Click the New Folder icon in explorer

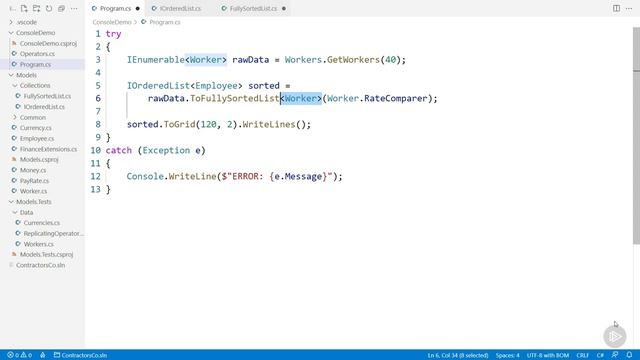tap(36, 8)
